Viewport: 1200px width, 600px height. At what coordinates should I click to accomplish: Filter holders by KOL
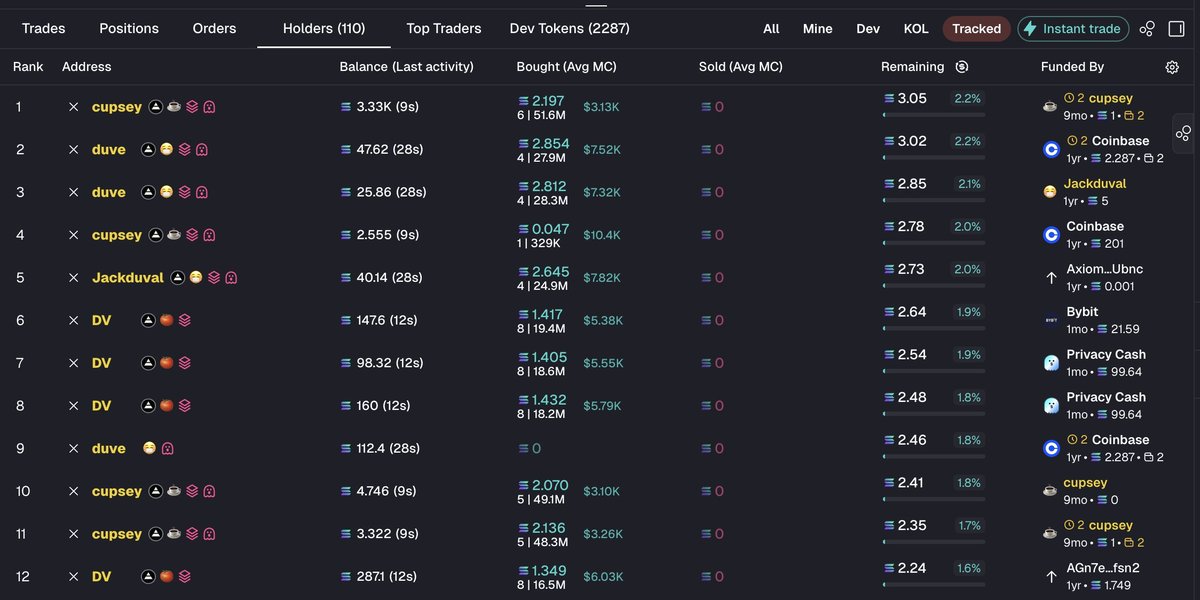[916, 29]
